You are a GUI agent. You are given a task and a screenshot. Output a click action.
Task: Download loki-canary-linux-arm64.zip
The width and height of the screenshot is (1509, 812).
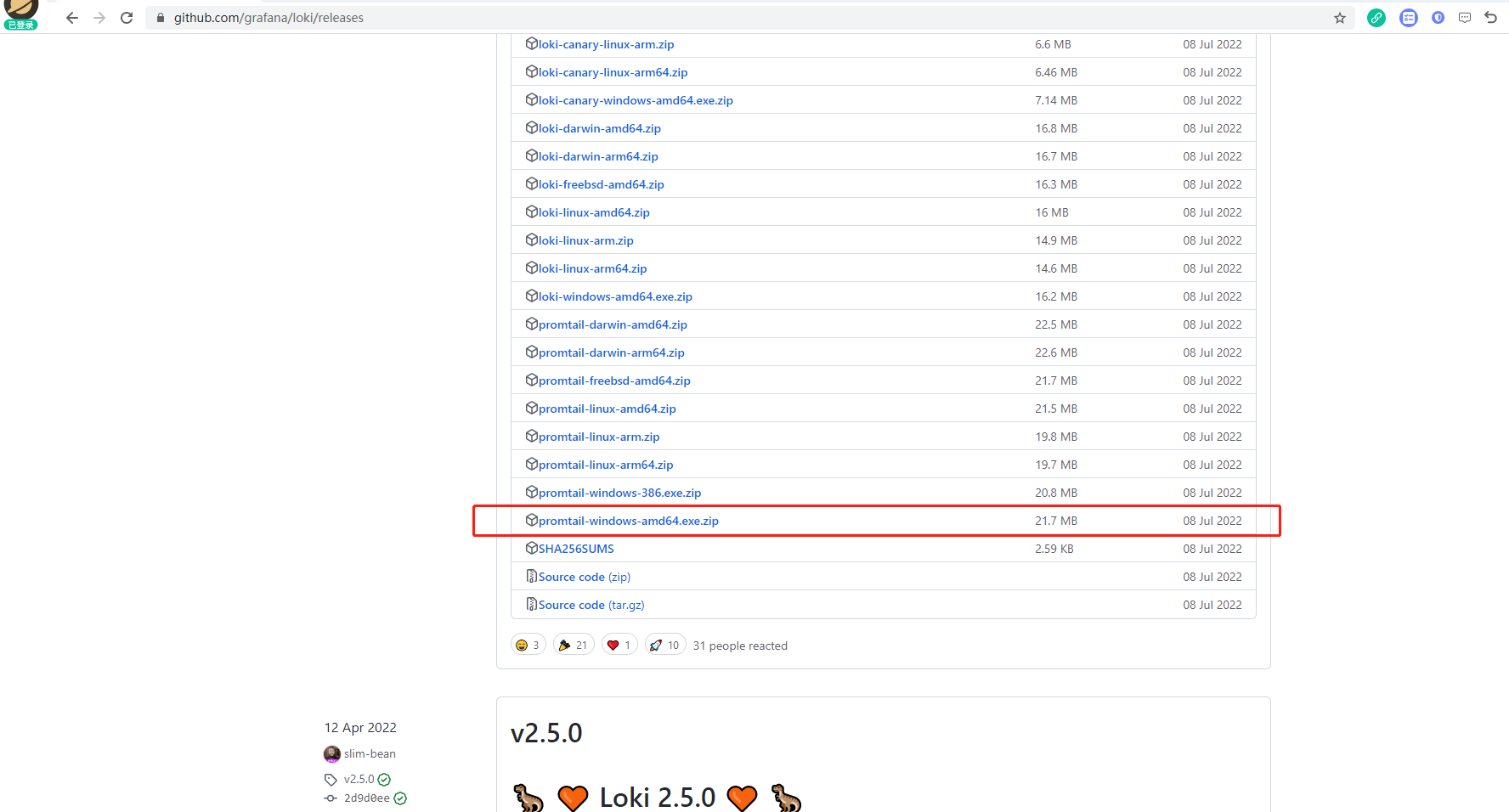[613, 72]
